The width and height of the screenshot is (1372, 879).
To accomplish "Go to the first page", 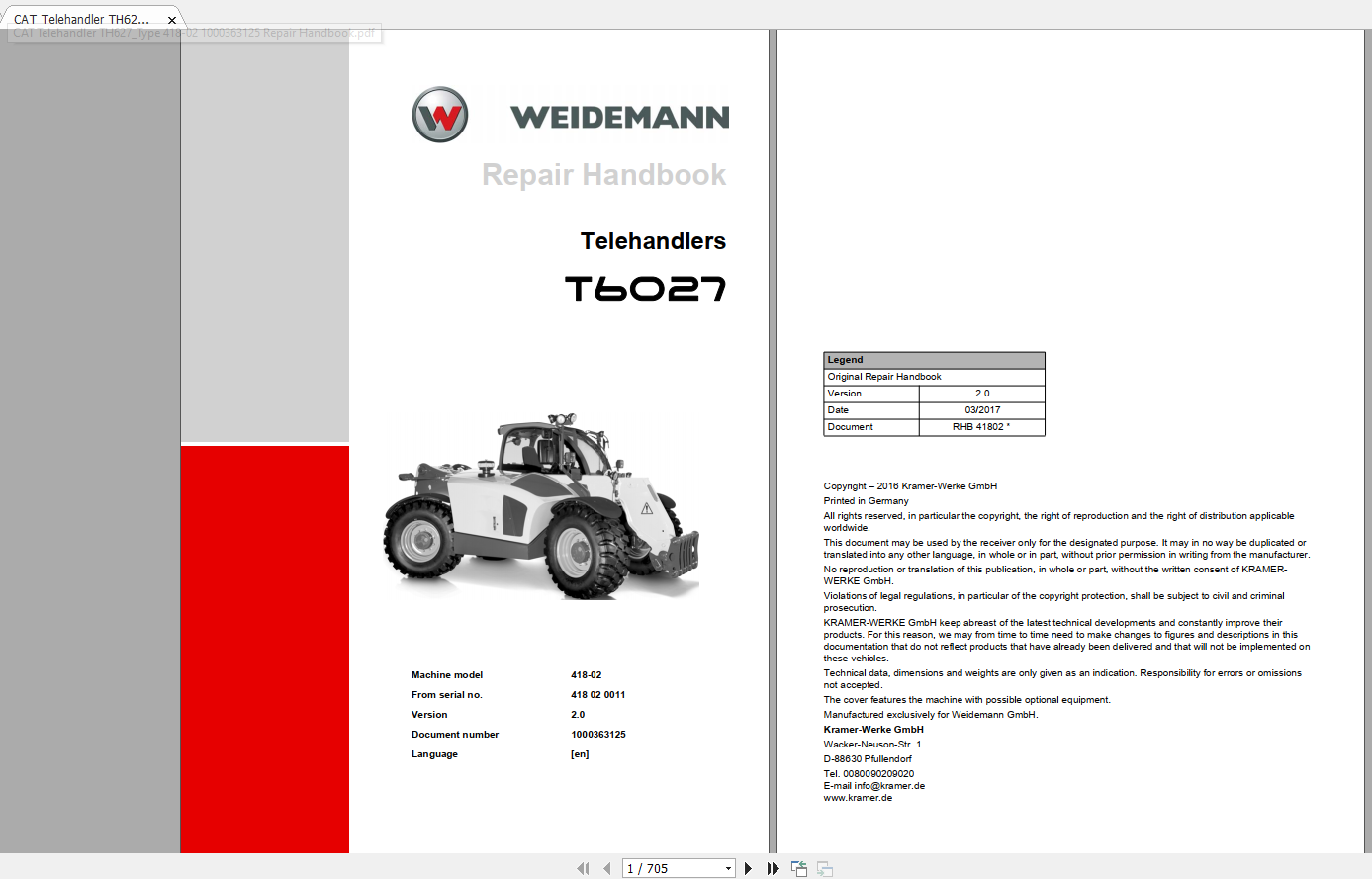I will pos(583,869).
